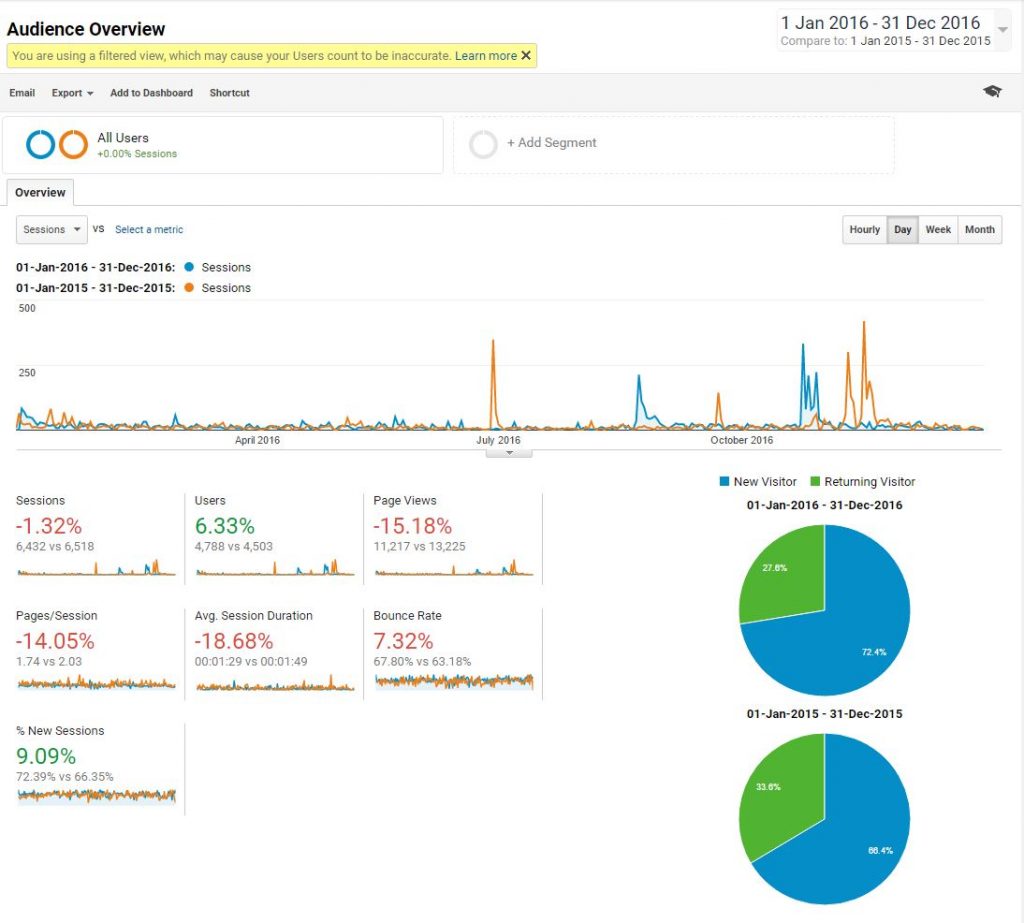Click 67.80% vs 63.18% bounce comparison

pos(422,661)
